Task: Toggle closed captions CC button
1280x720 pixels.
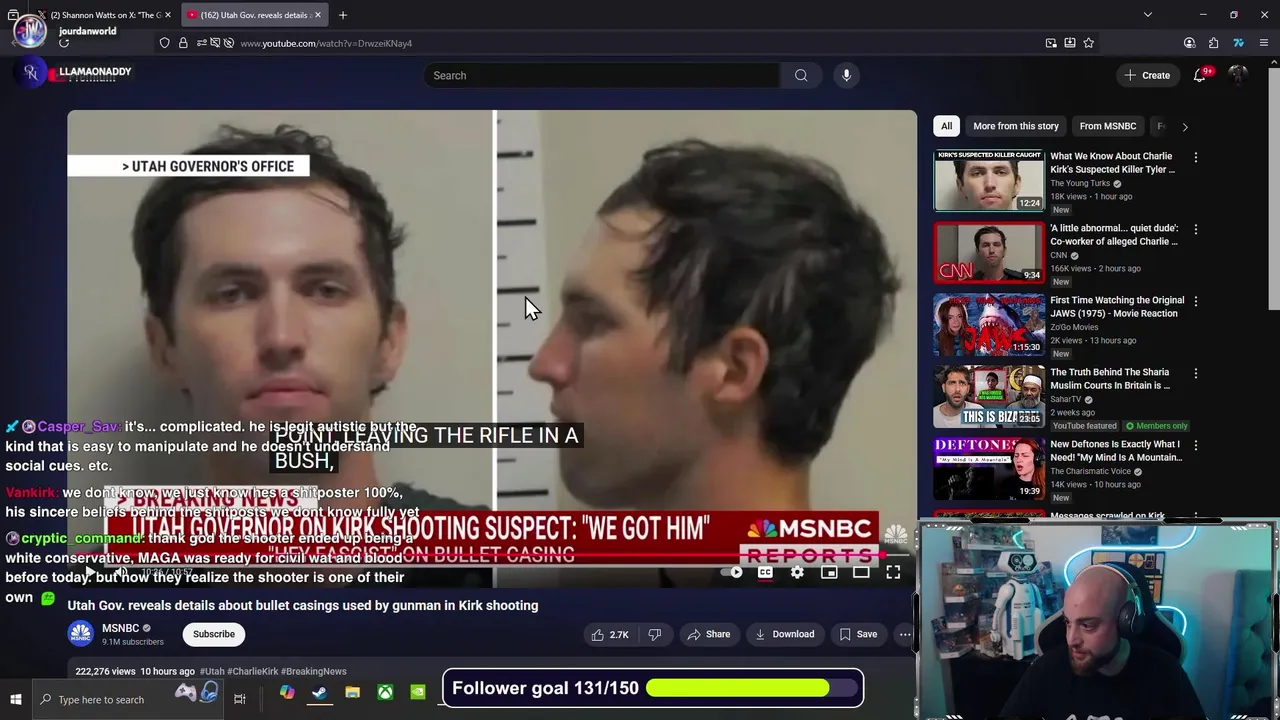Action: coord(765,572)
